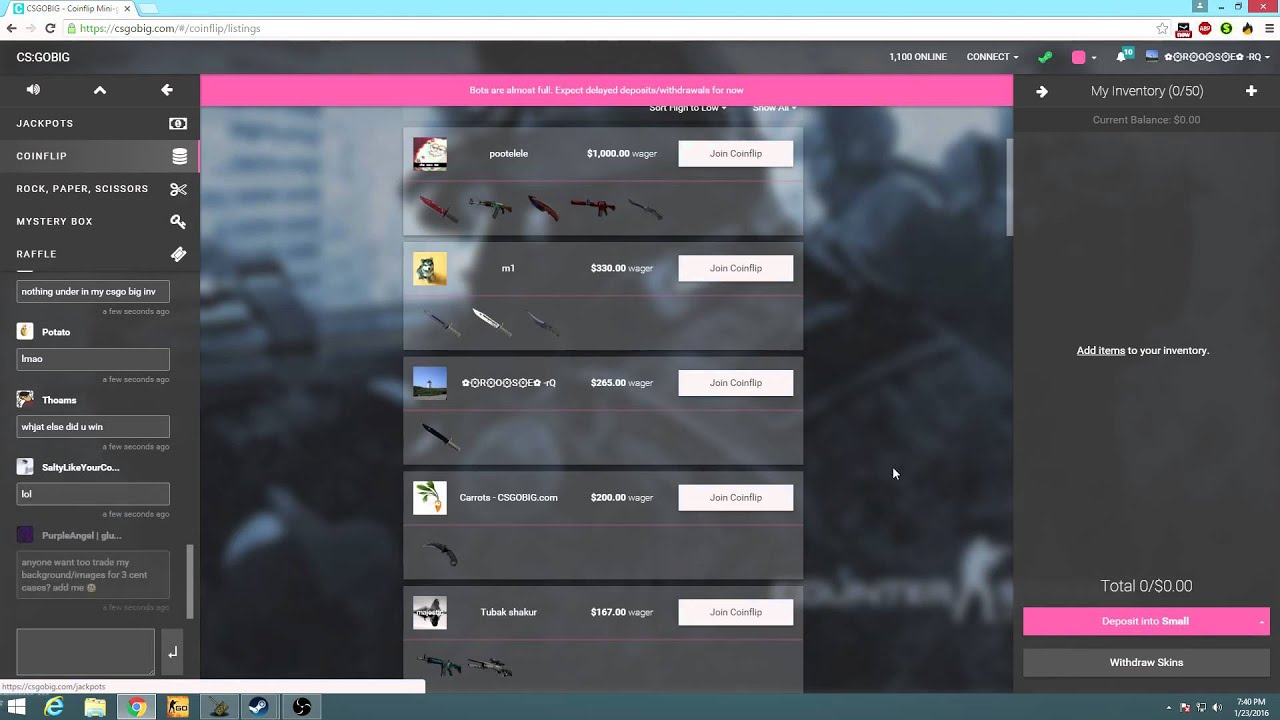
Task: Open the Sort High to Low dropdown
Action: [688, 108]
